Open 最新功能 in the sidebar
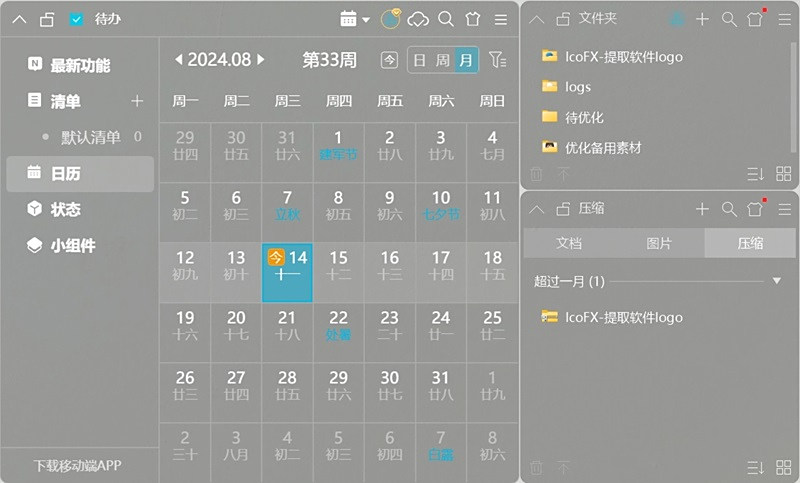 tap(80, 65)
